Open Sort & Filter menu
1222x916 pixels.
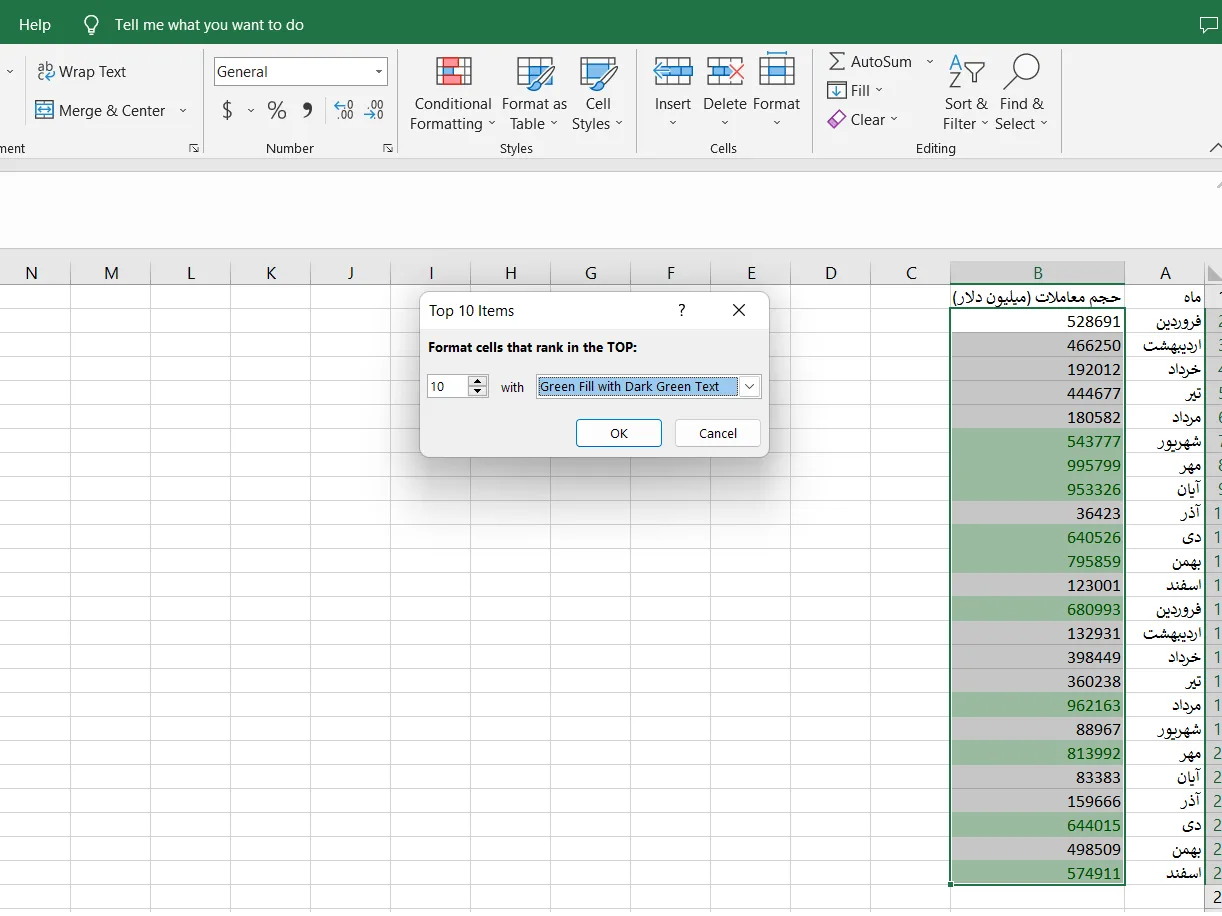[965, 94]
